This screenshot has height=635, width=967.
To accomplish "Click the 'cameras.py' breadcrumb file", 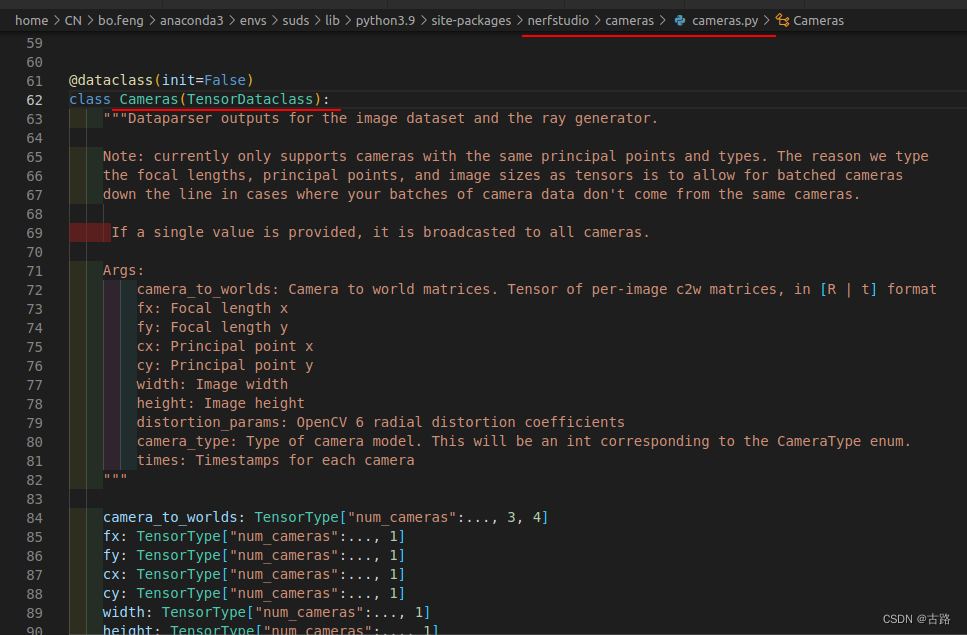I will [725, 20].
